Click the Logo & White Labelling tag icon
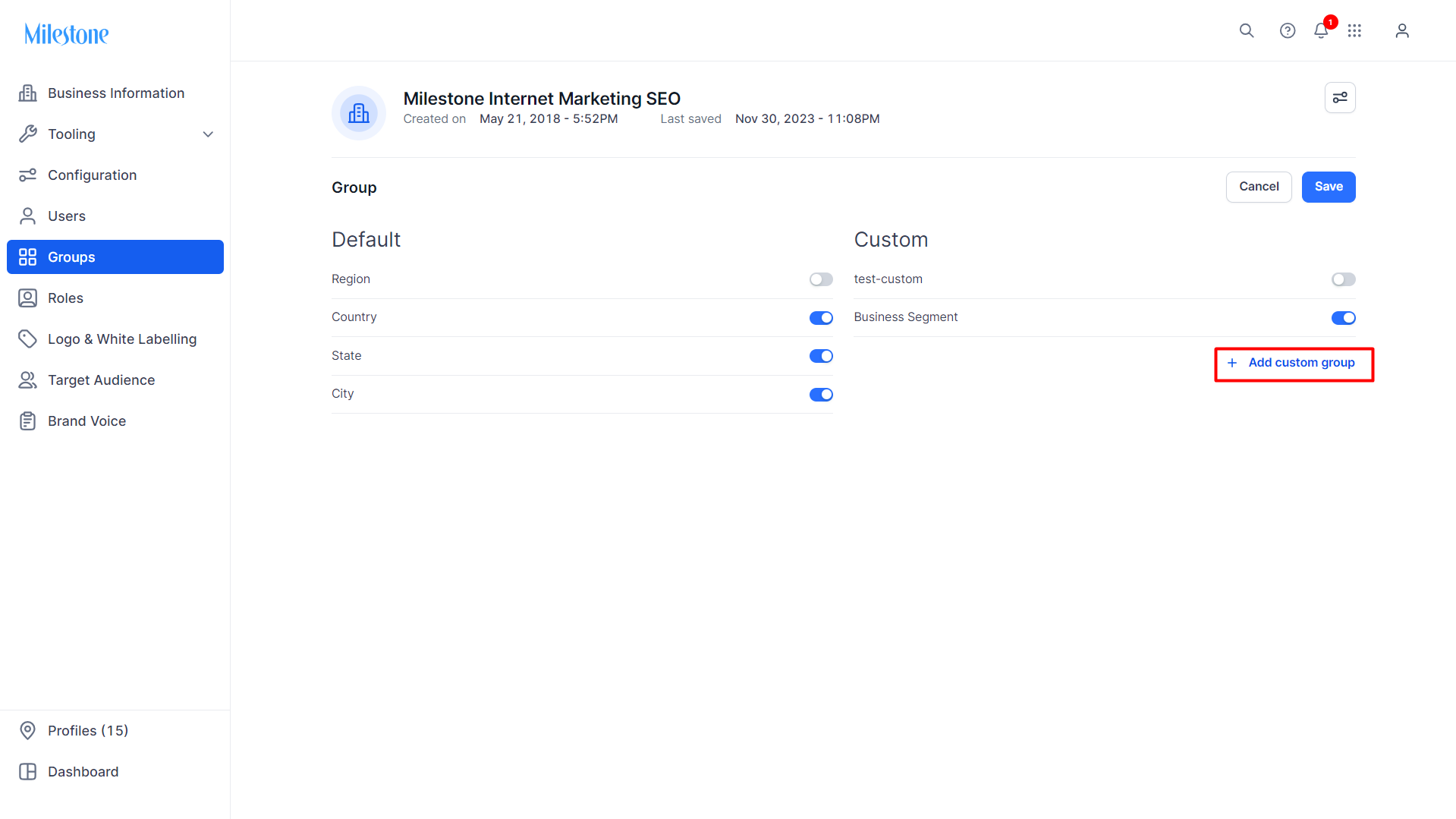This screenshot has height=819, width=1456. 28,339
